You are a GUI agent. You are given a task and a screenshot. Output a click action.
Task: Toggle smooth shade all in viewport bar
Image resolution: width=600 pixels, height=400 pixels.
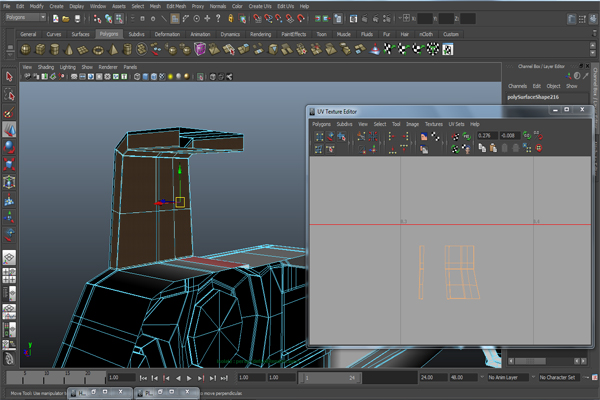coord(145,77)
